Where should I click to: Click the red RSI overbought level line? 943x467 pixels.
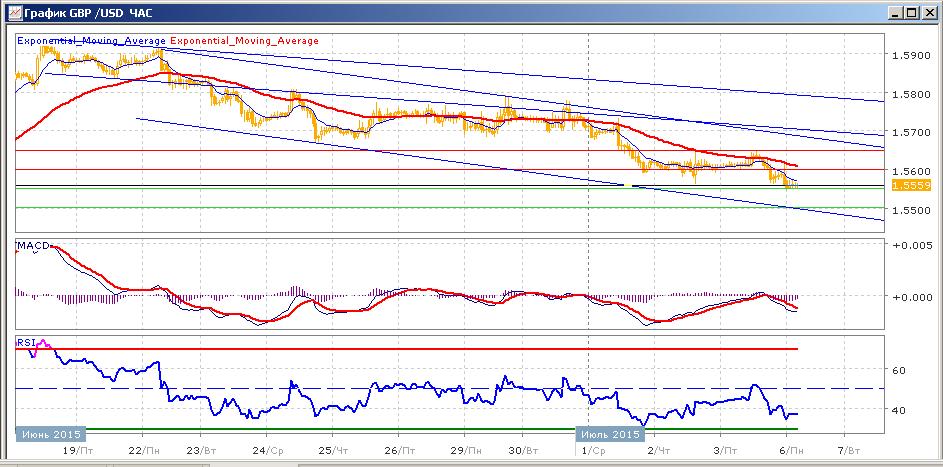click(407, 349)
